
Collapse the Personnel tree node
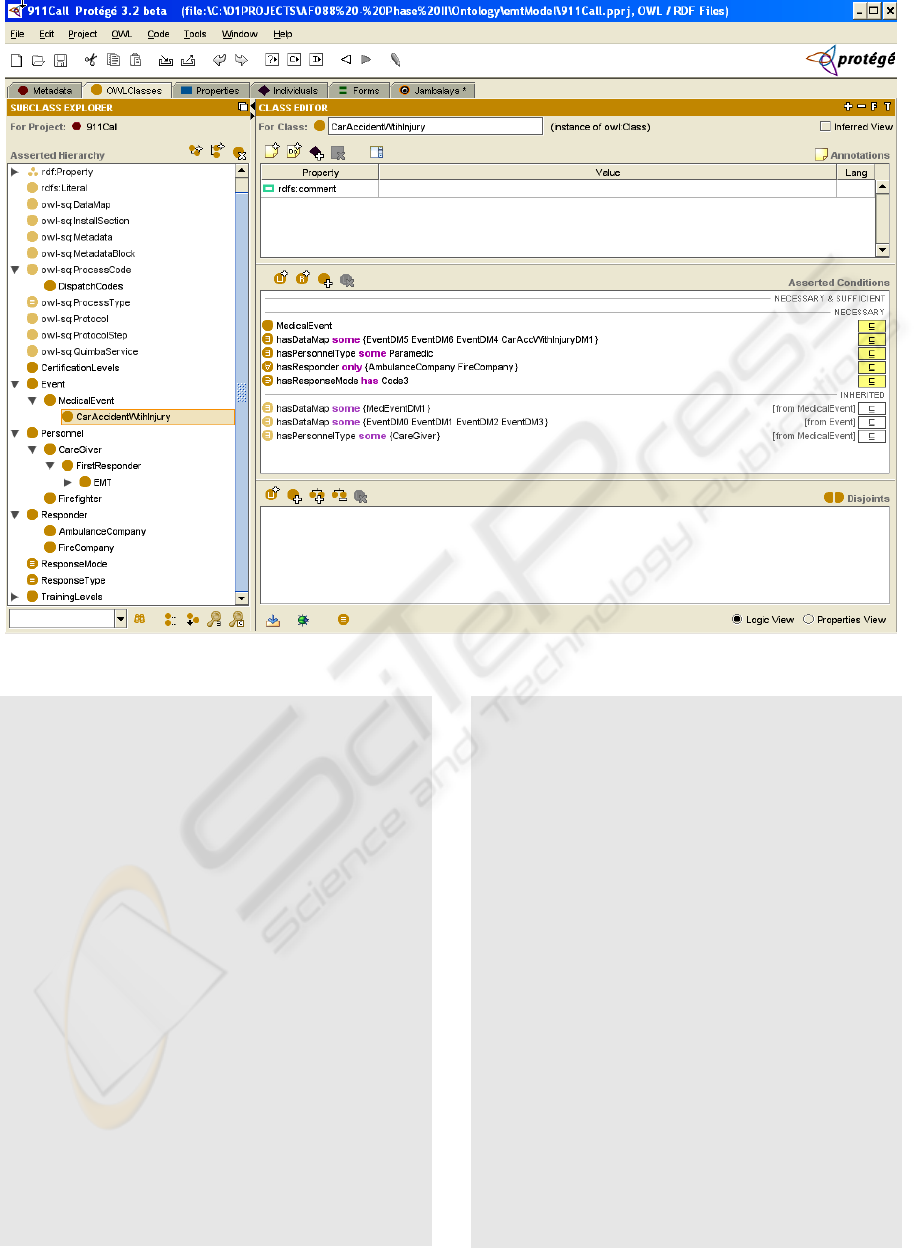pos(15,433)
